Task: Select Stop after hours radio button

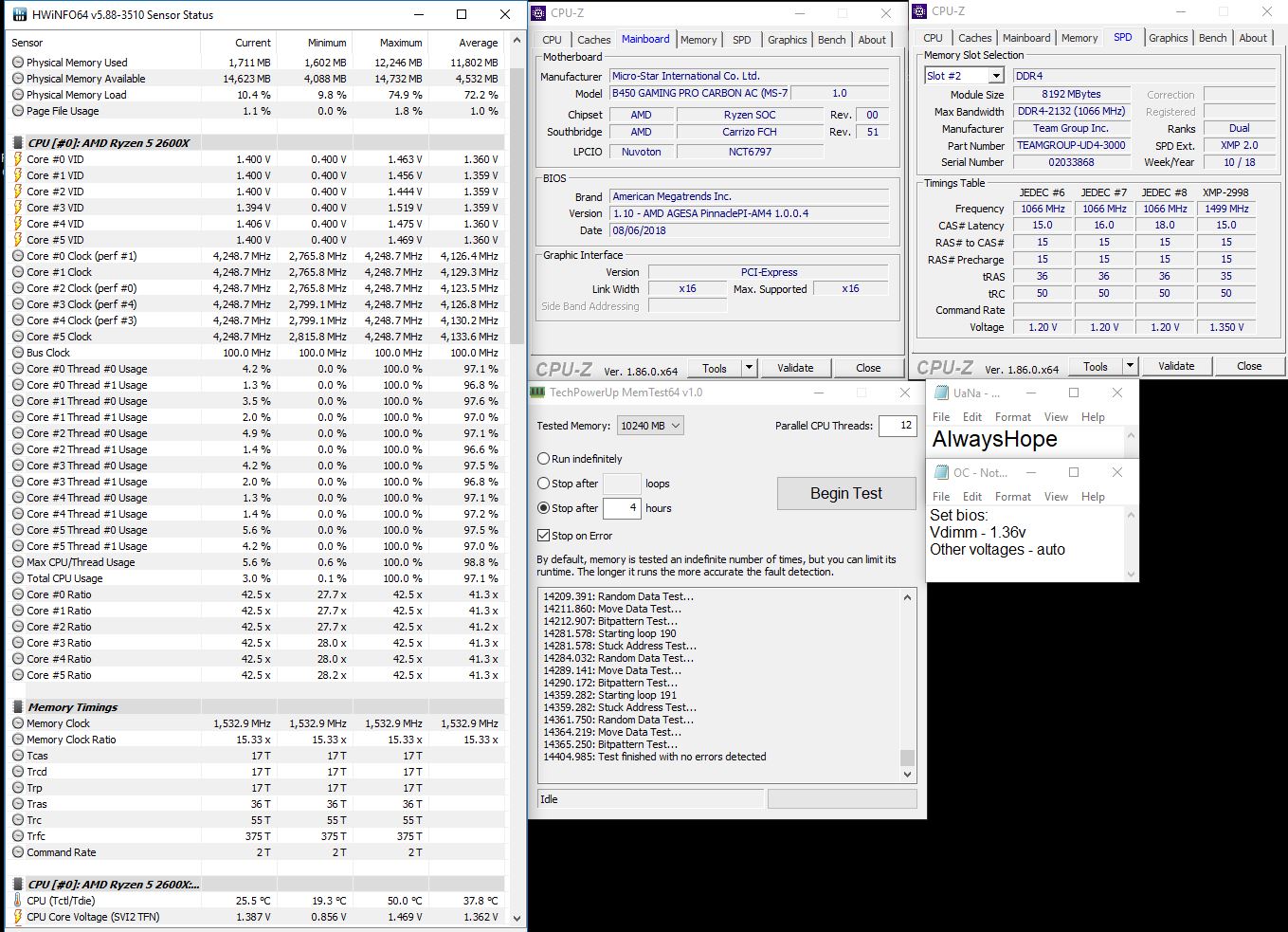Action: [544, 508]
